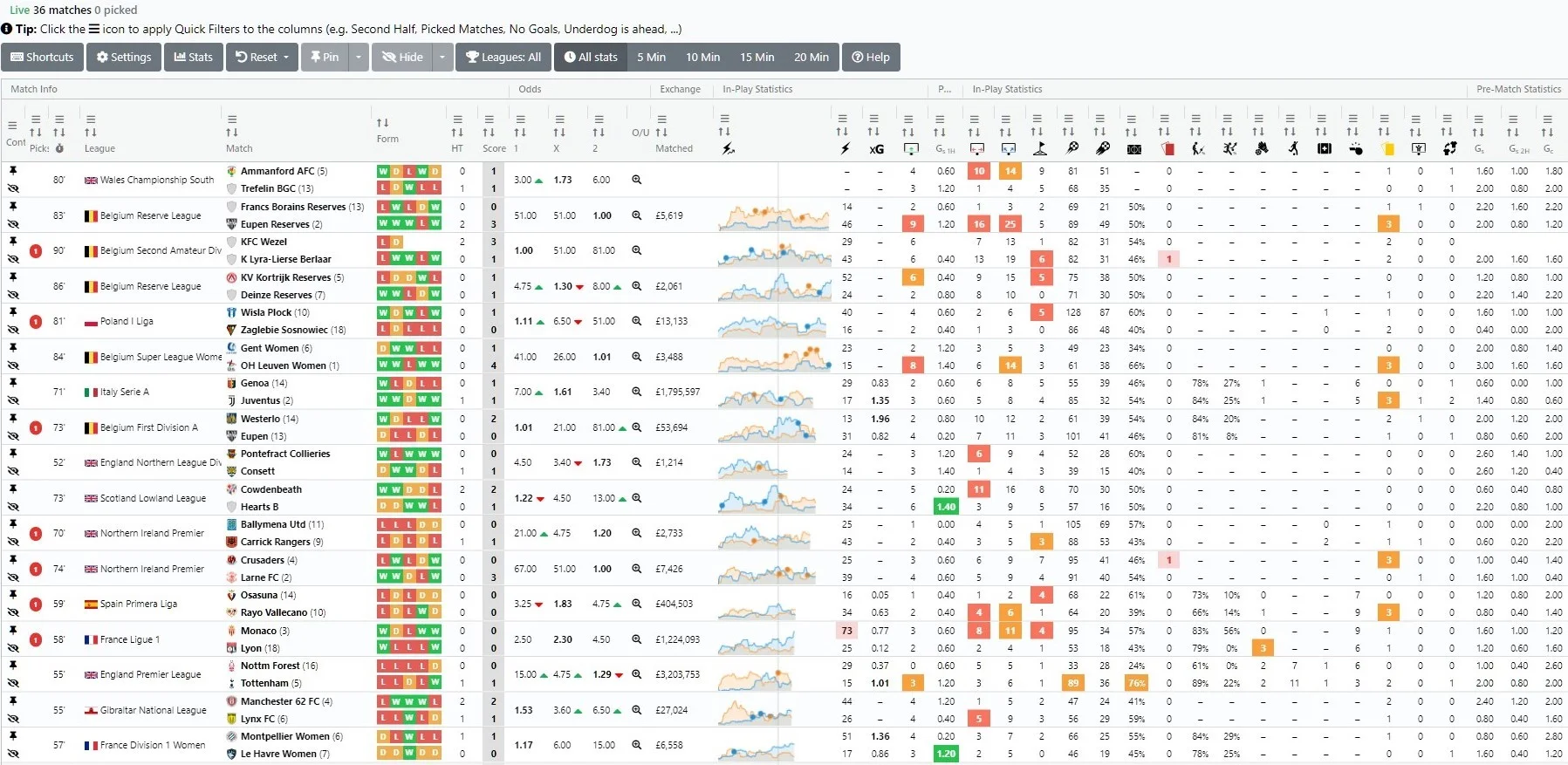Click the substitutions column icon
1568x765 pixels.
[1450, 148]
